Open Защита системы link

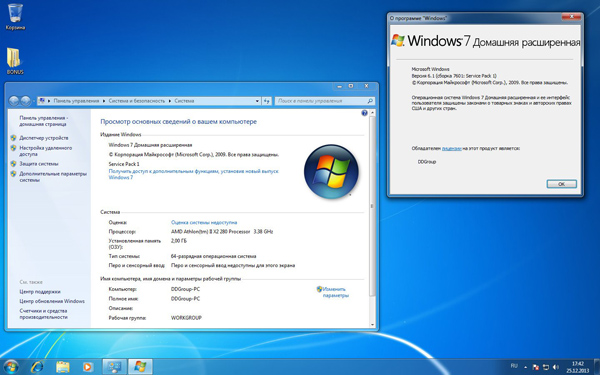(x=39, y=164)
